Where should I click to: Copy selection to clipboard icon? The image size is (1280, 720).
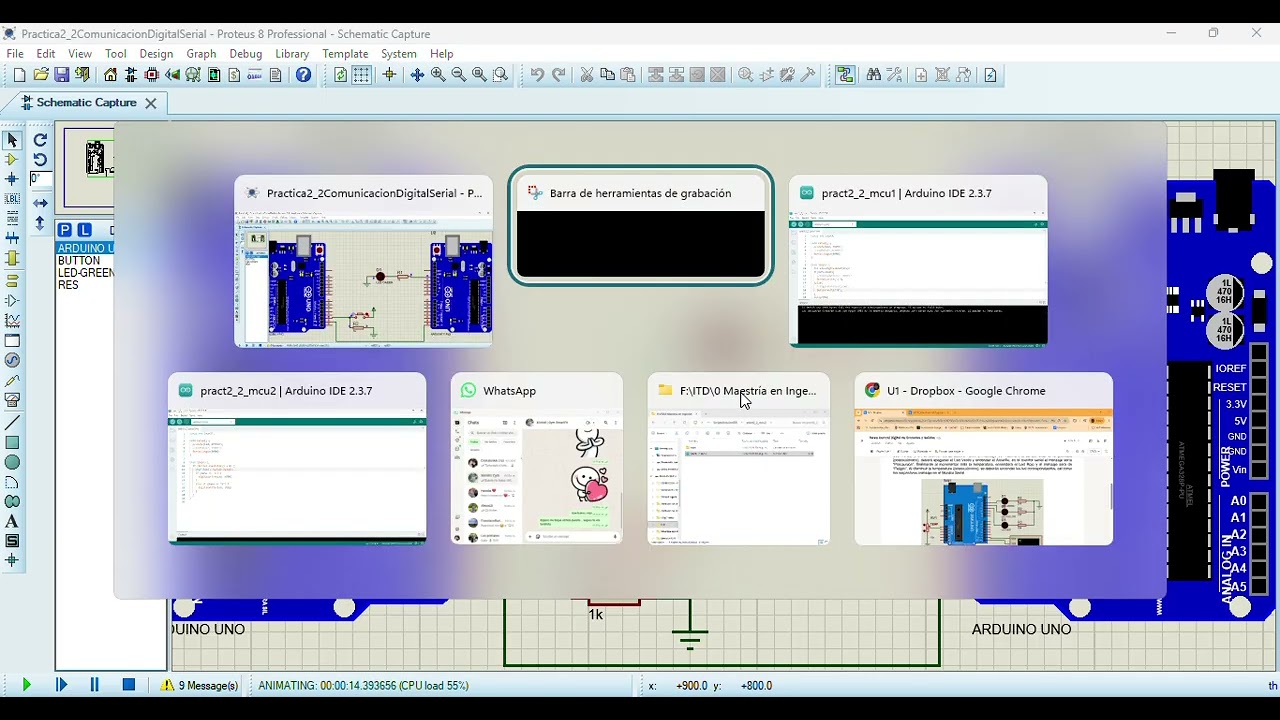tap(607, 75)
